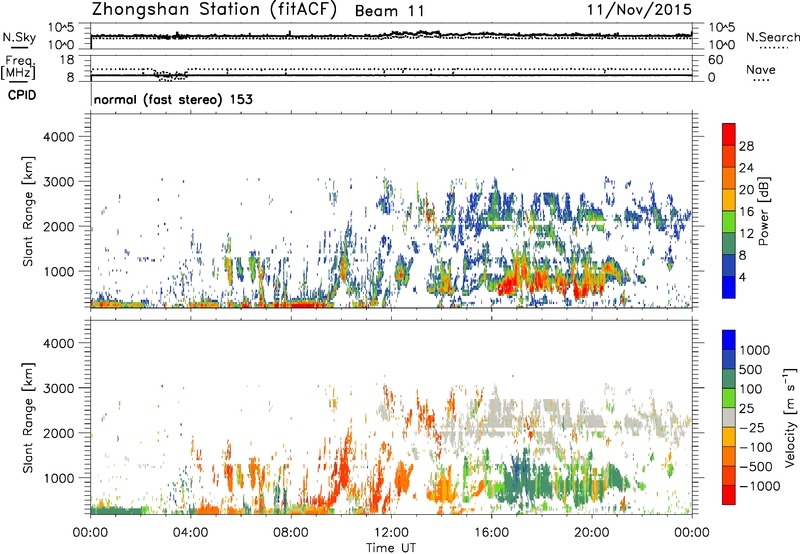Viewport: 800px width, 554px height.
Task: Click the '25' velocity colorbar tick
Action: [746, 408]
